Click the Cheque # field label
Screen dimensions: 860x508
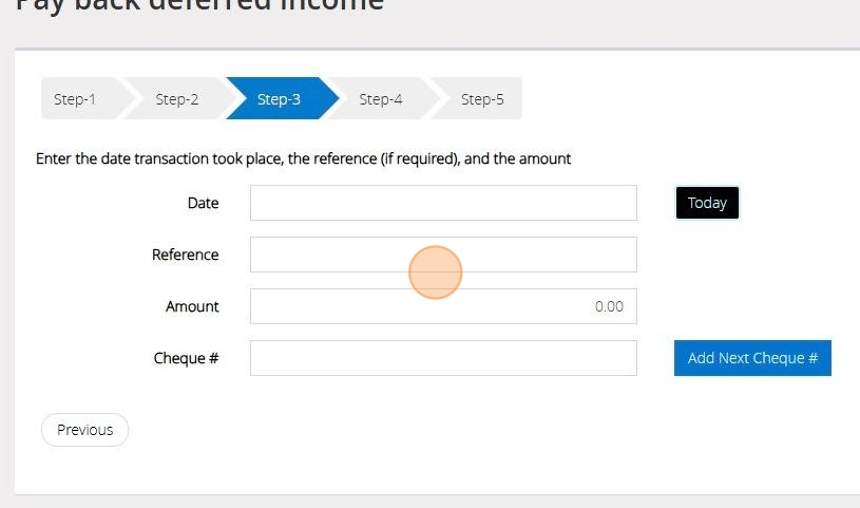(186, 358)
